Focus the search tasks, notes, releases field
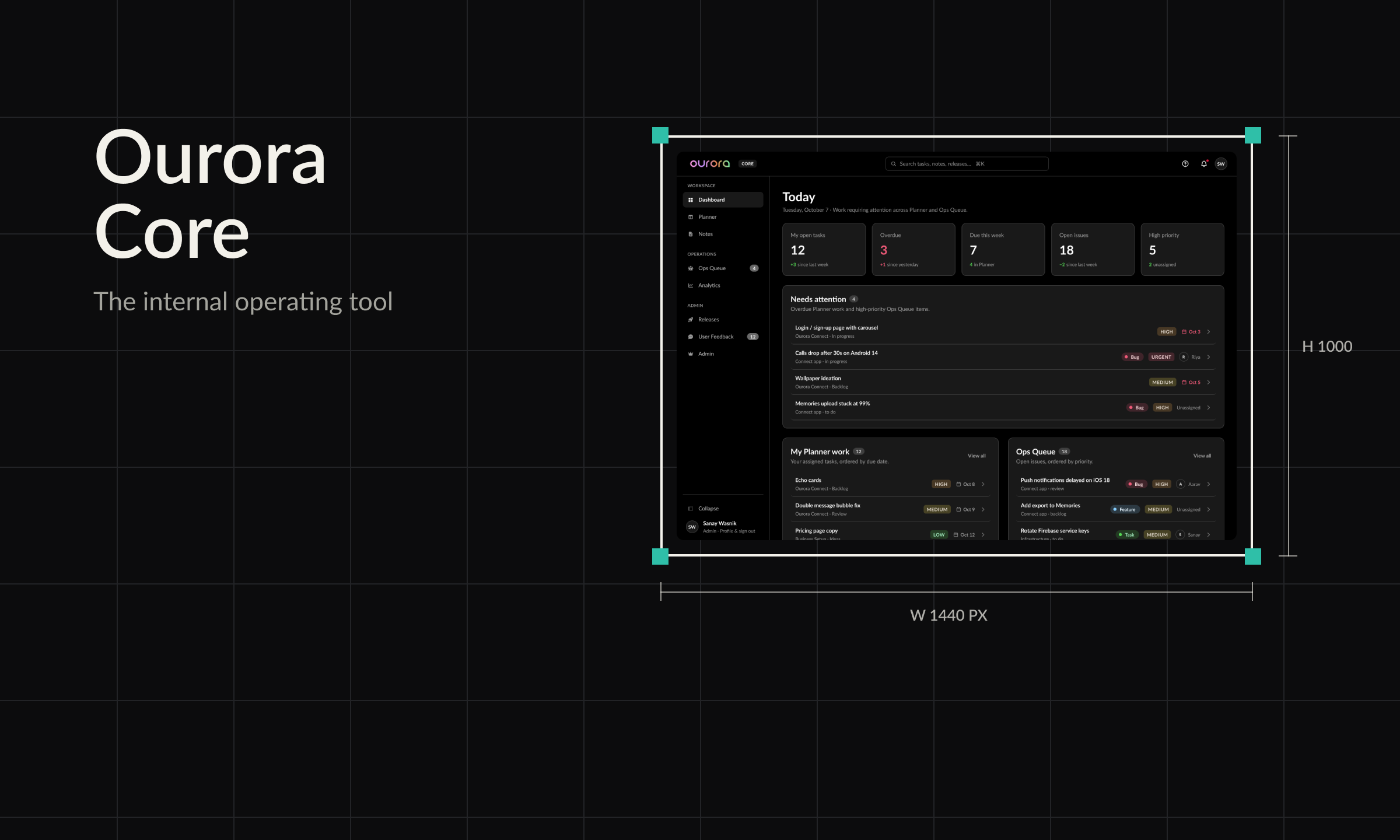 [967, 164]
